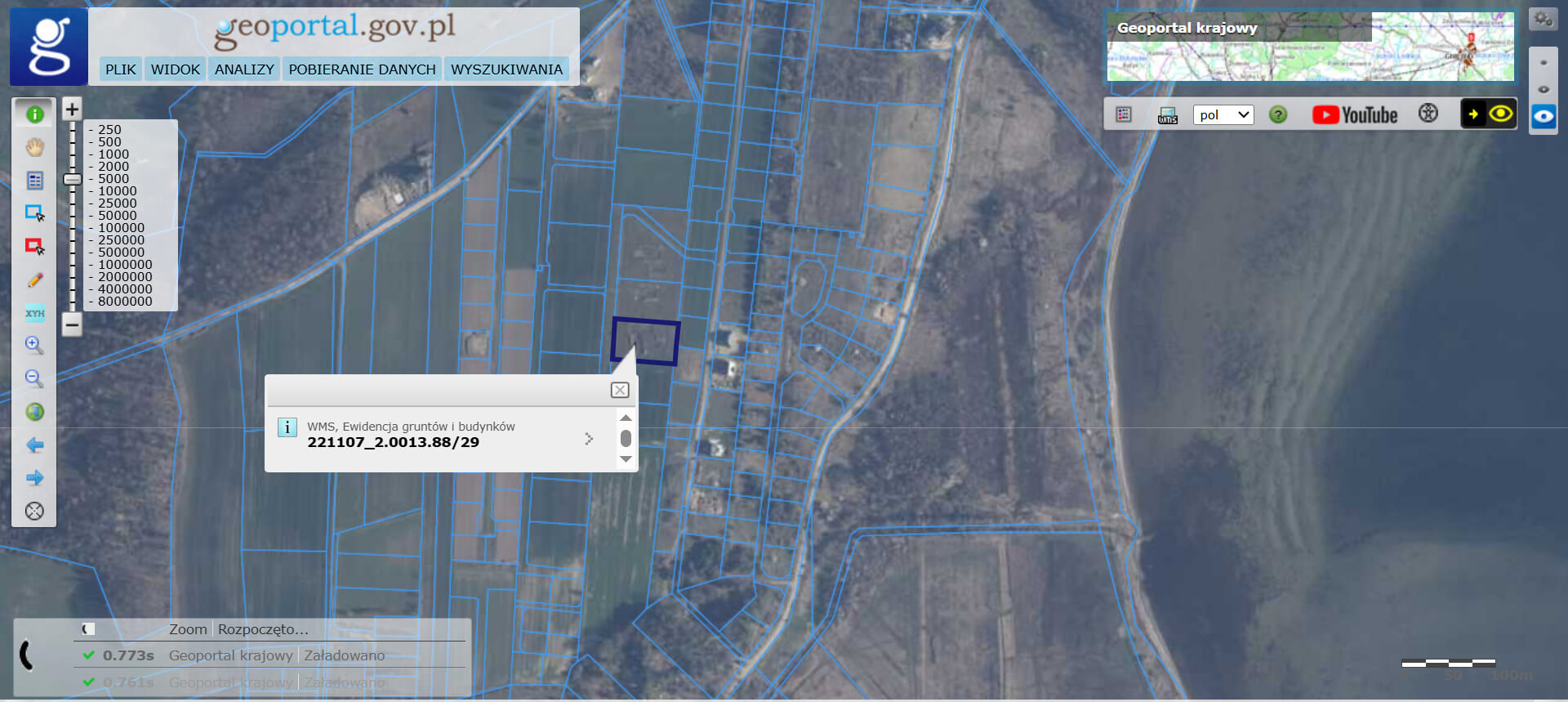
Task: Choose the red rectangle selection tool
Action: (x=34, y=246)
